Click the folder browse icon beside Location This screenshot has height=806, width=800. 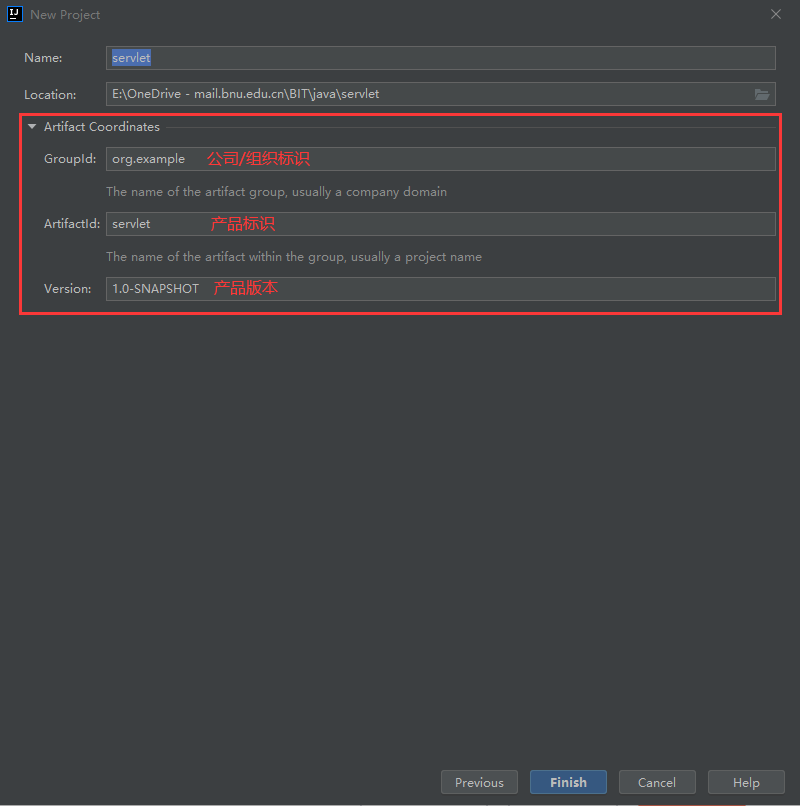click(x=762, y=93)
